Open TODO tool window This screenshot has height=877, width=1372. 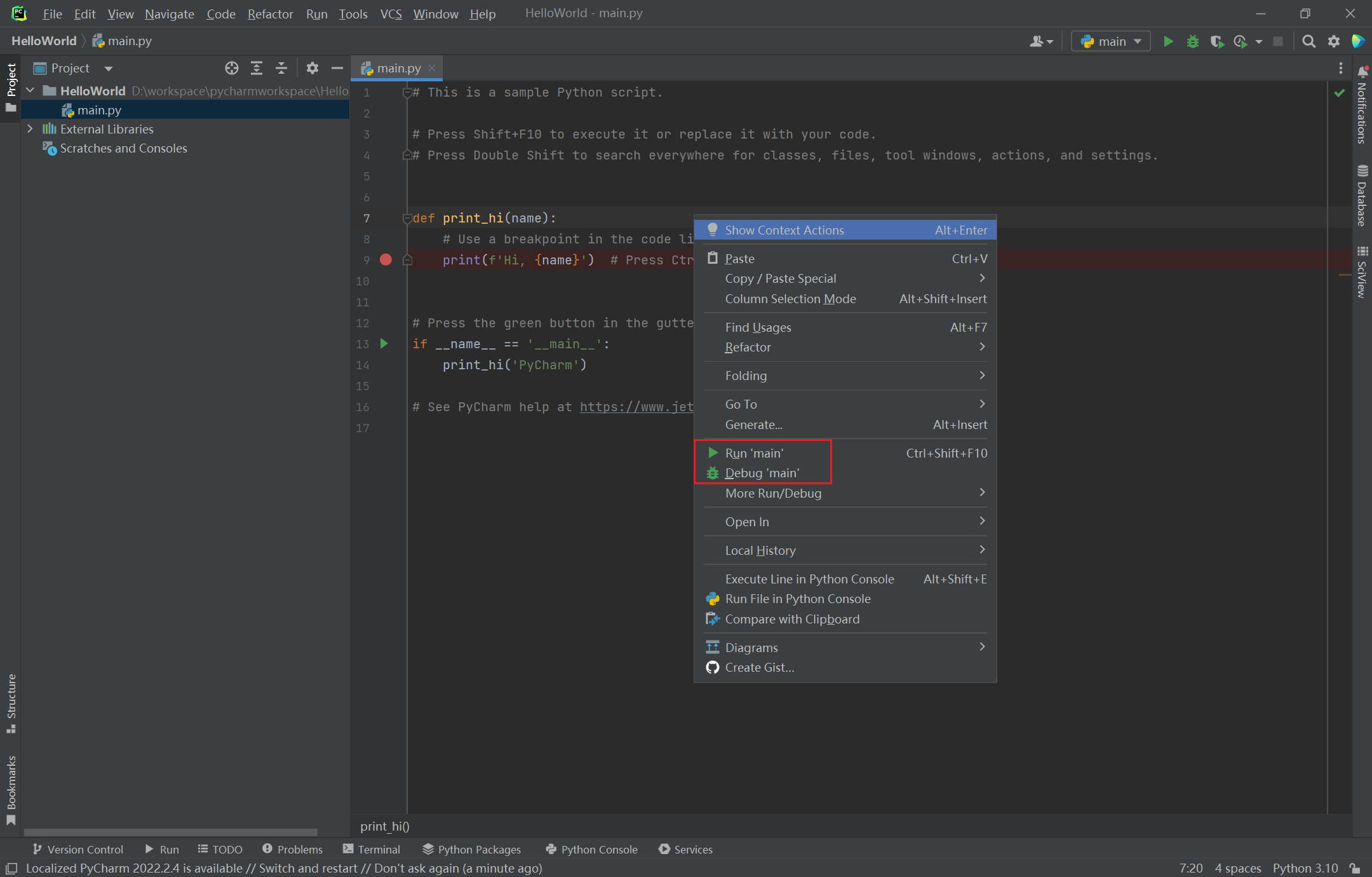220,849
